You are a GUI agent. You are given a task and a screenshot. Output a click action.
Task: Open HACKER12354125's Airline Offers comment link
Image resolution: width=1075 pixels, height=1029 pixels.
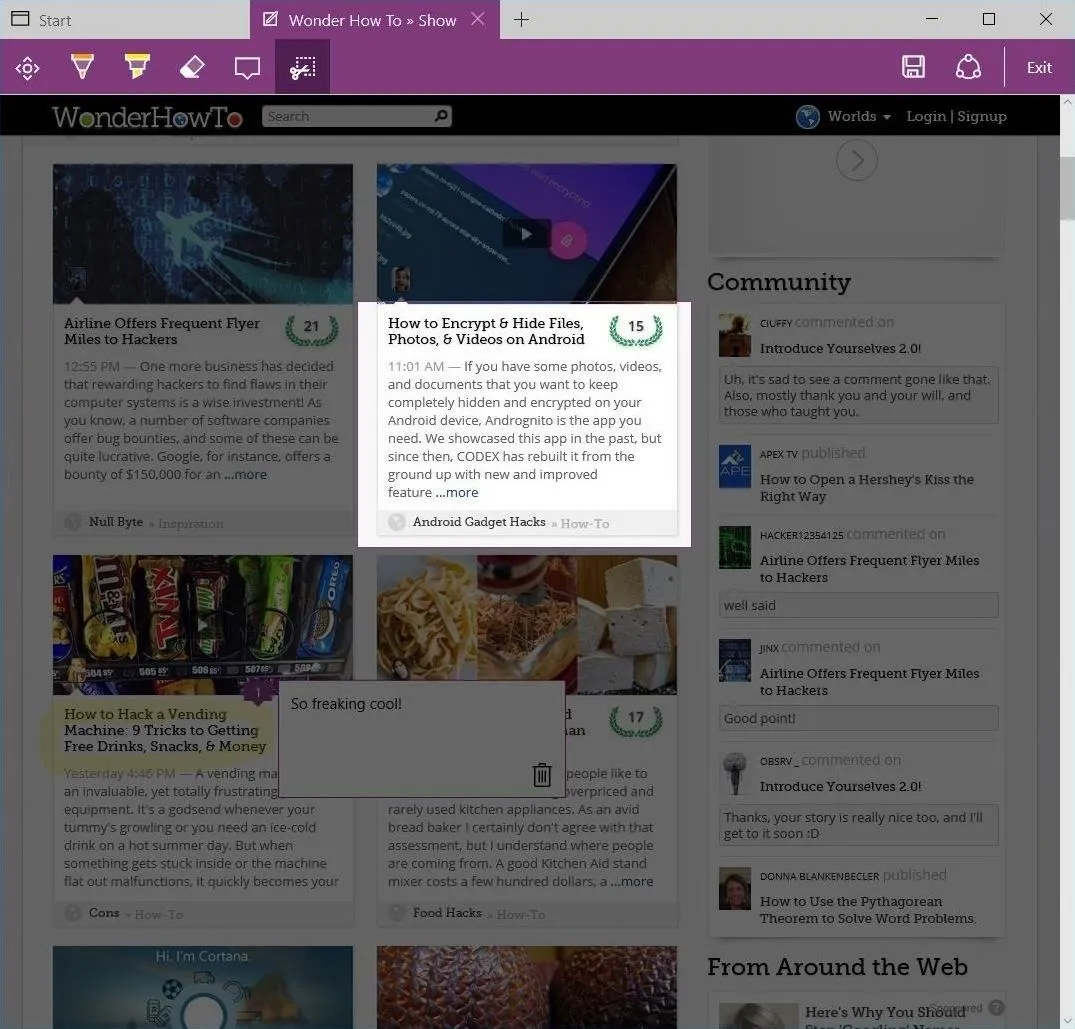pyautogui.click(x=869, y=568)
